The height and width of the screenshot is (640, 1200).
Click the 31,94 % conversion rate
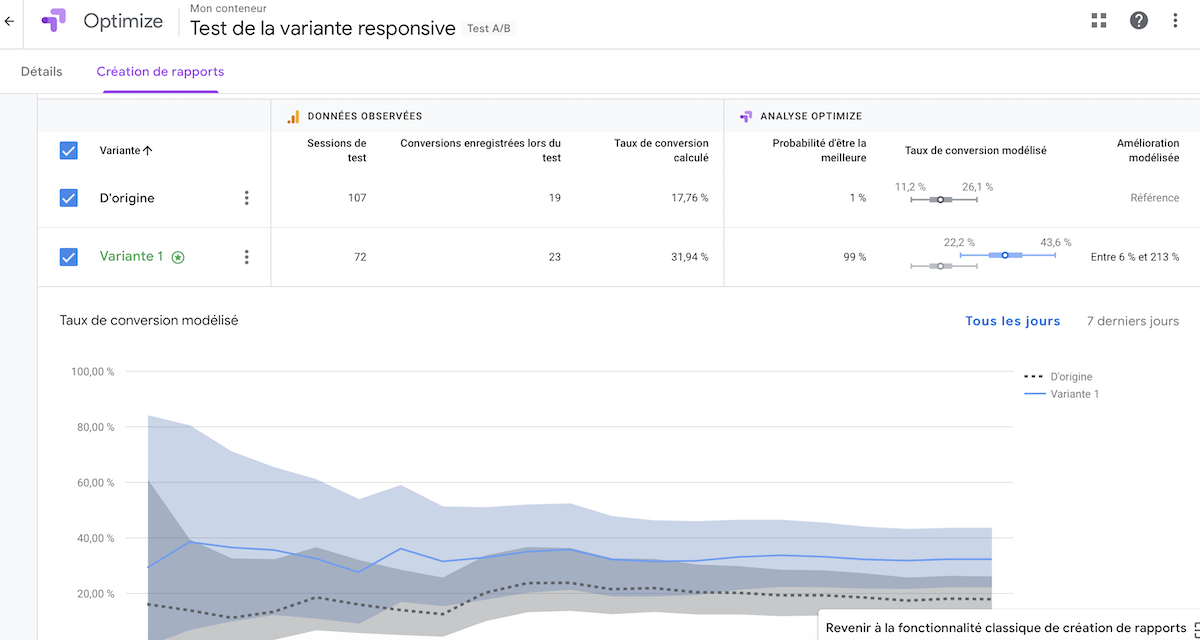point(688,257)
